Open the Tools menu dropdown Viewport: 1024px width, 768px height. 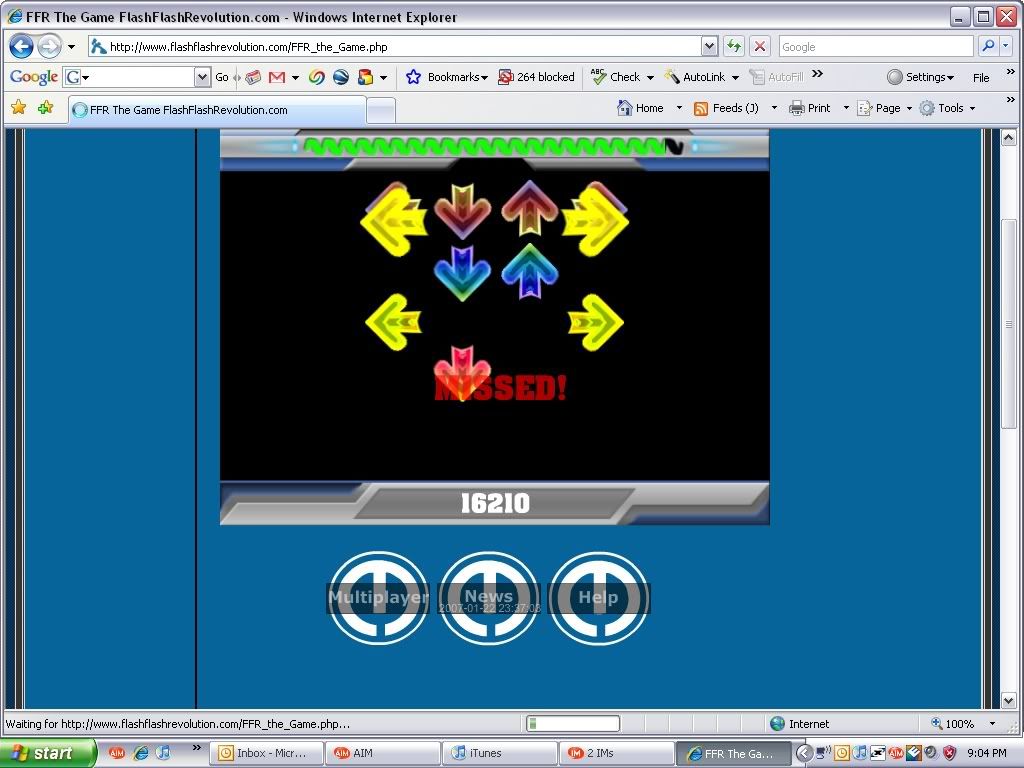point(946,108)
